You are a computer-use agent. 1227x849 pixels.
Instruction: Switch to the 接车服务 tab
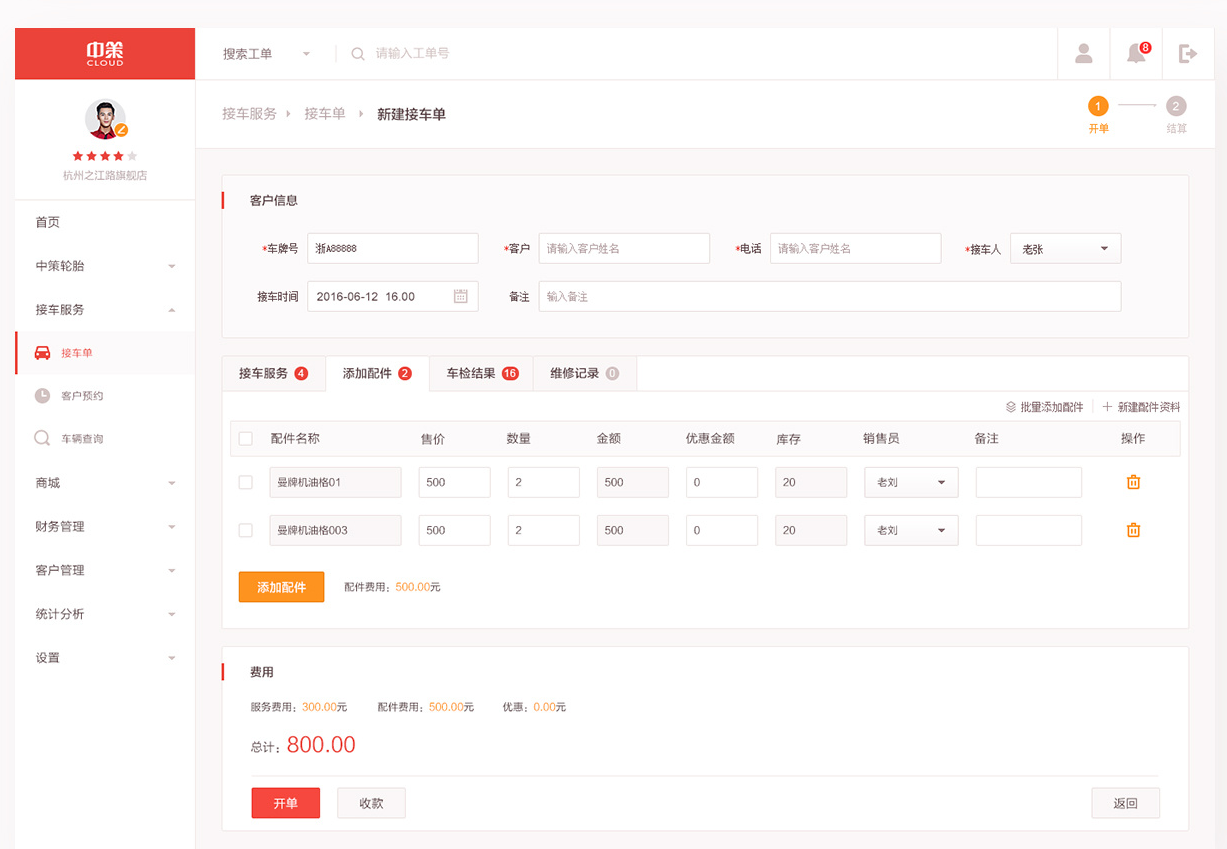[273, 373]
